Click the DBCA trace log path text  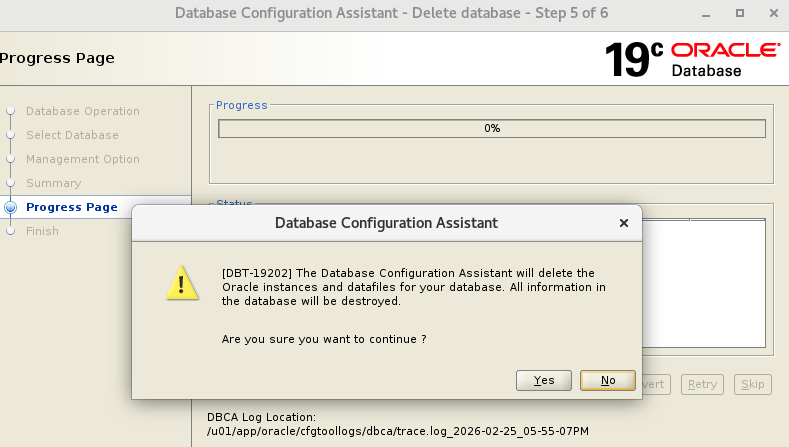coord(398,431)
